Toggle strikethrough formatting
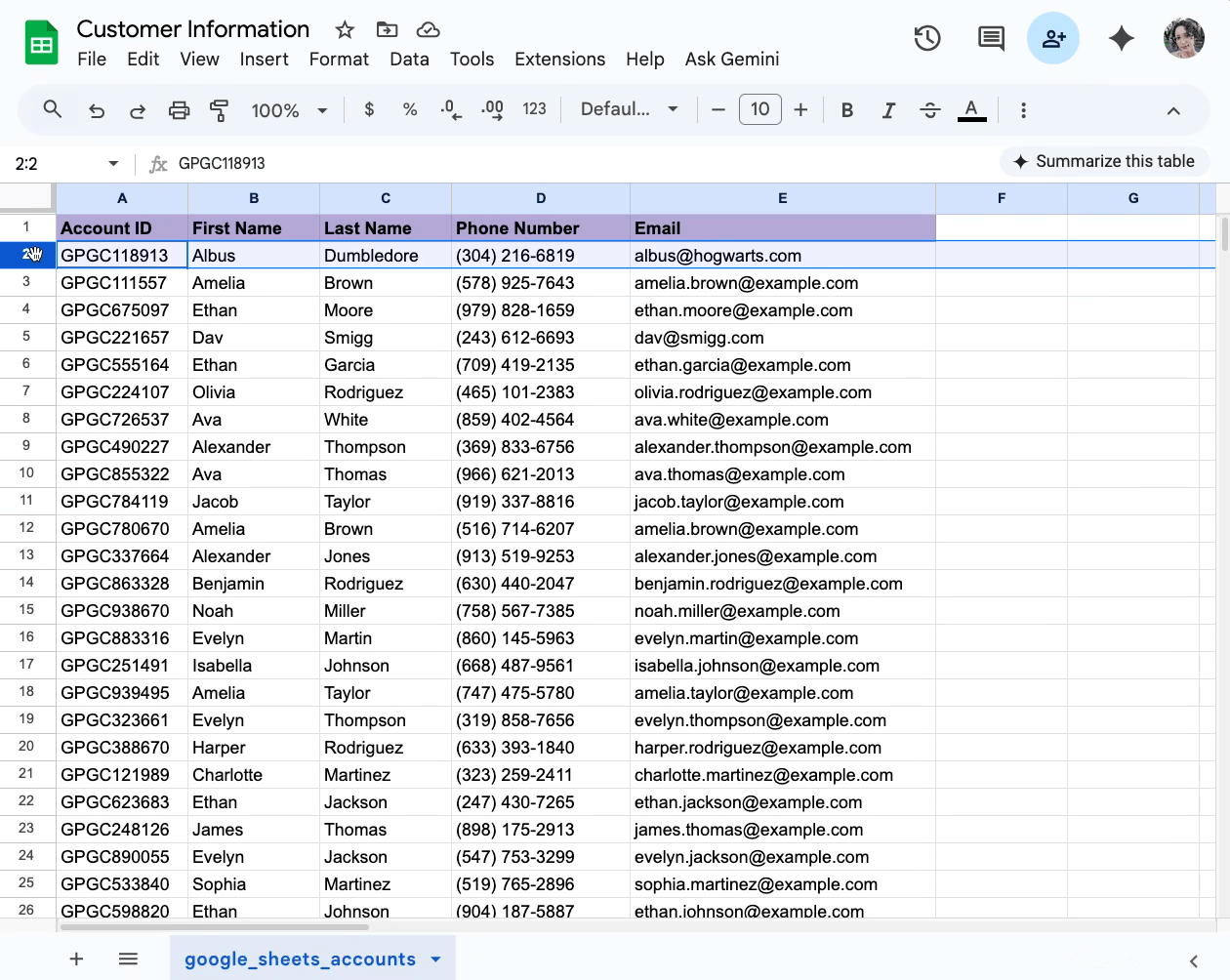 [x=929, y=109]
